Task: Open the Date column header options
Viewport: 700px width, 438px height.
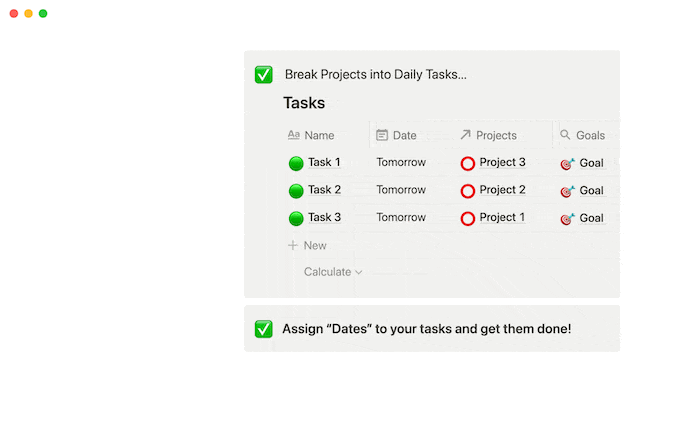Action: 396,135
